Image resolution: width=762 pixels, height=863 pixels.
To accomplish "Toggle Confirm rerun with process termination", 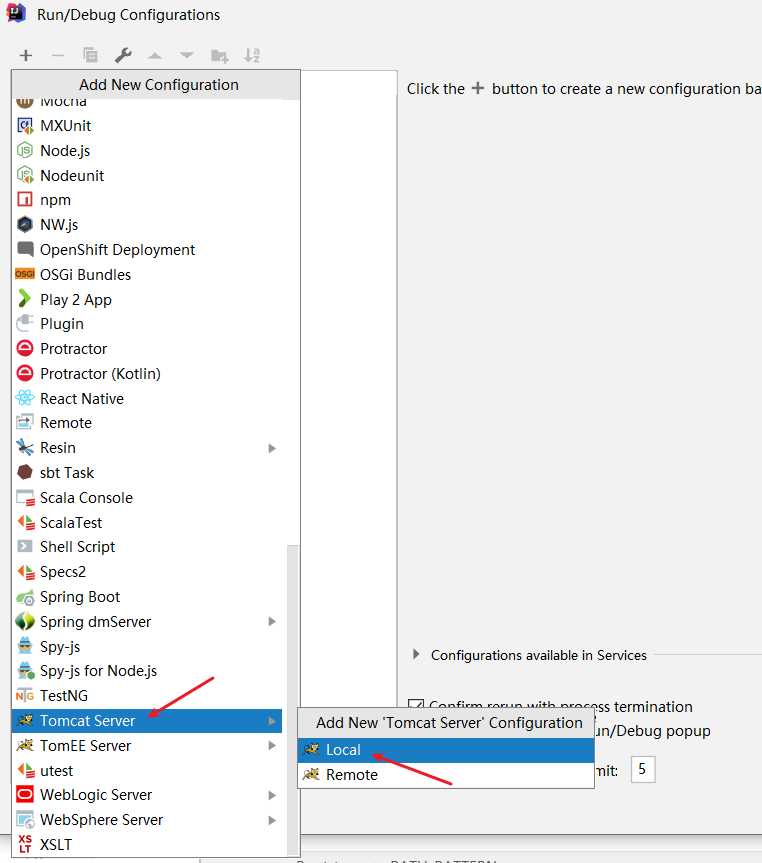I will (x=416, y=705).
